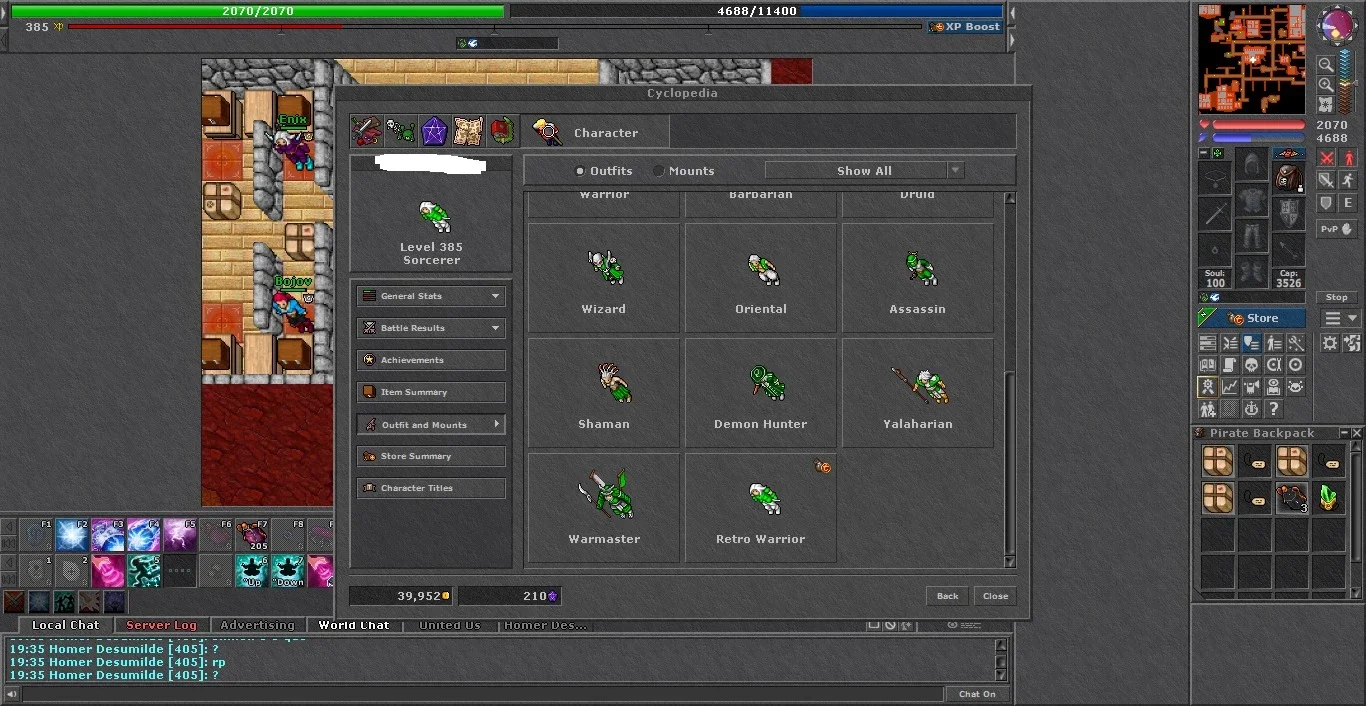Open the help question mark icon
Viewport: 1366px width, 706px height.
tap(1273, 409)
